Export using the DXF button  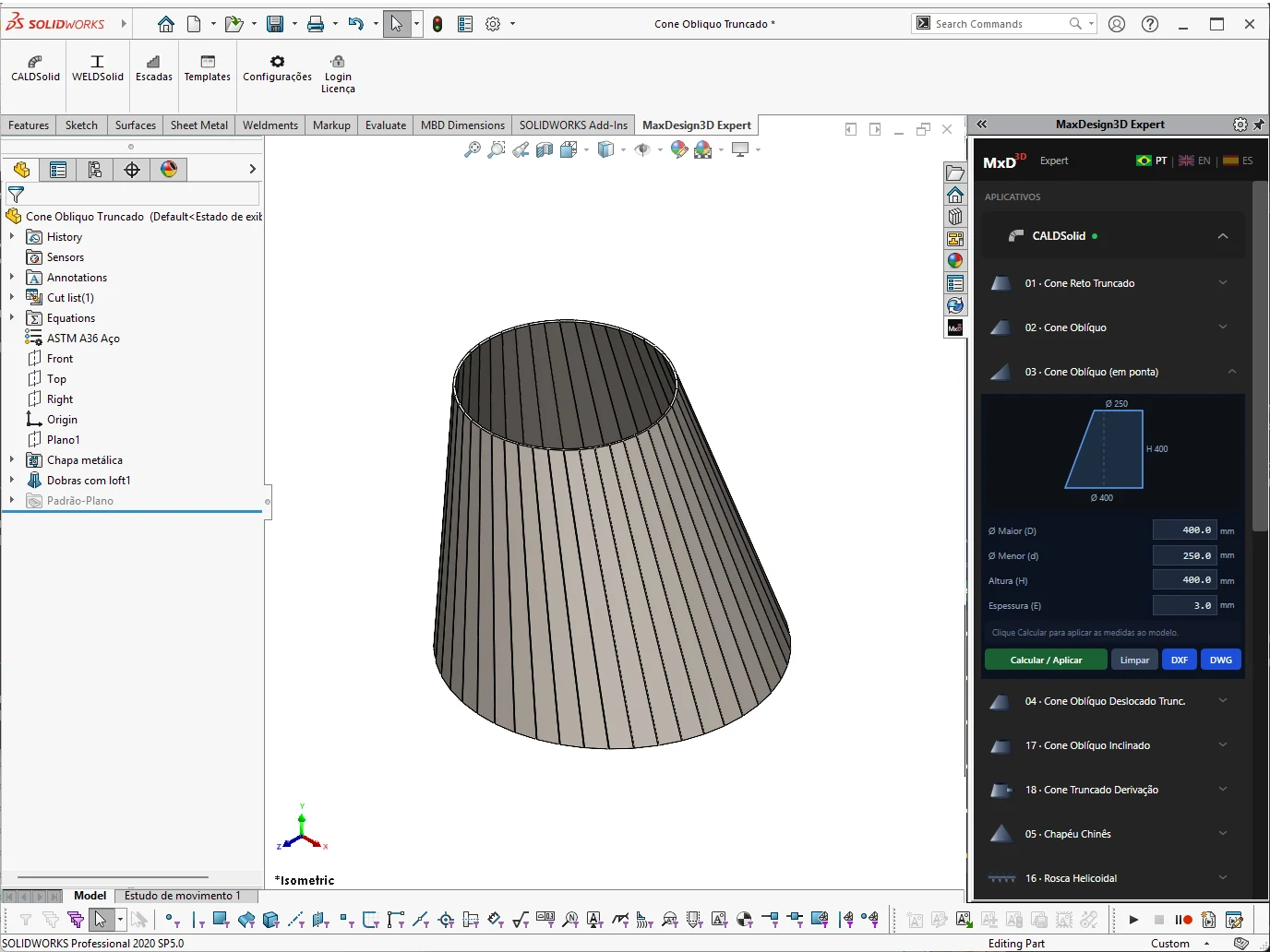(x=1180, y=660)
